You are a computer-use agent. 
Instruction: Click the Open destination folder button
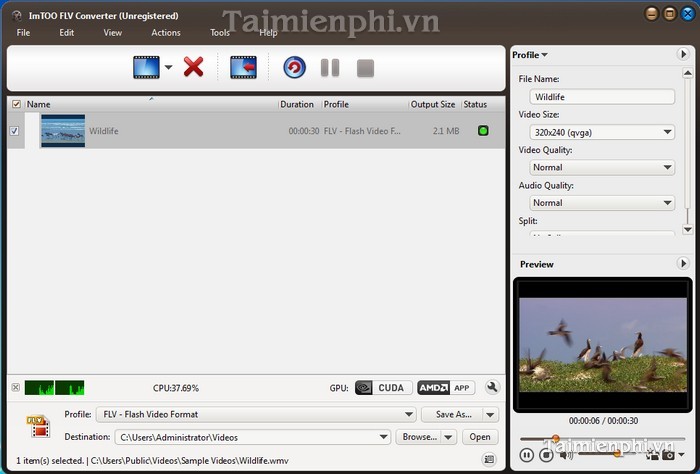coord(480,437)
